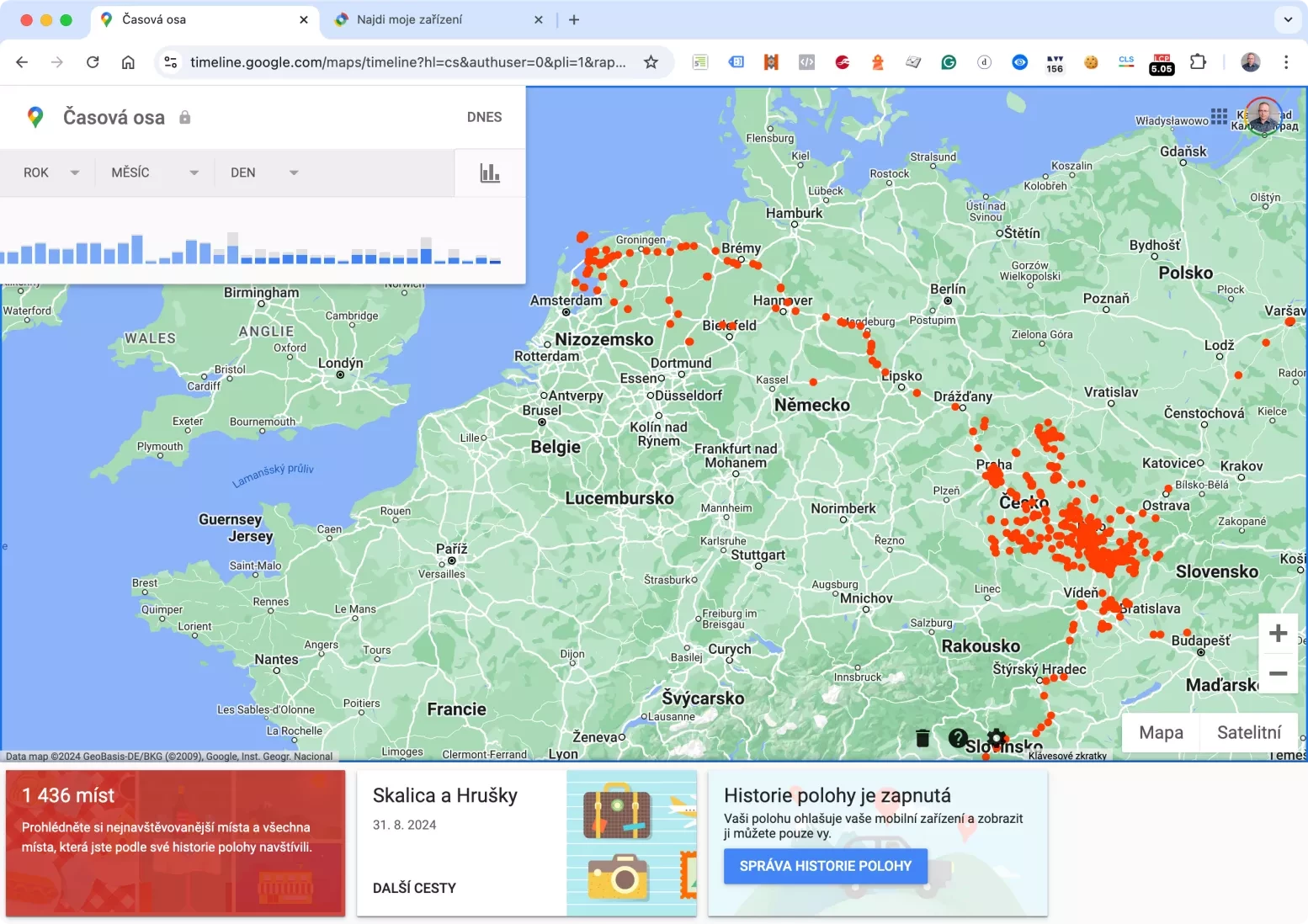Close the Najdi moje zařízení tab

539,19
